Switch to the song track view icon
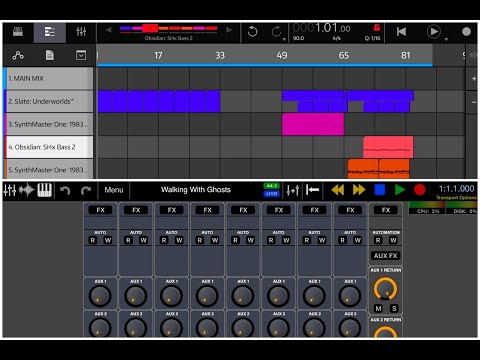 50,32
